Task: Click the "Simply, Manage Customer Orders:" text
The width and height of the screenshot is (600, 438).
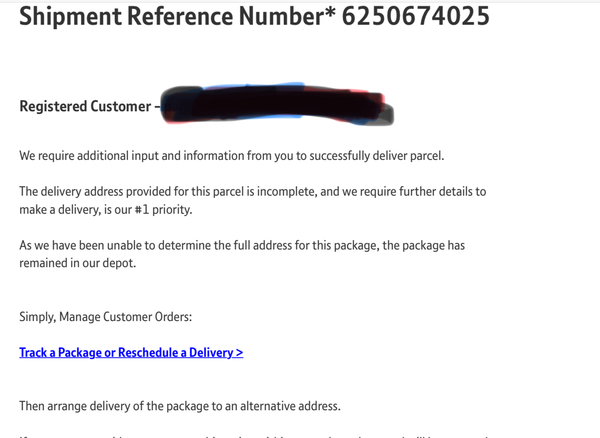Action: point(105,317)
